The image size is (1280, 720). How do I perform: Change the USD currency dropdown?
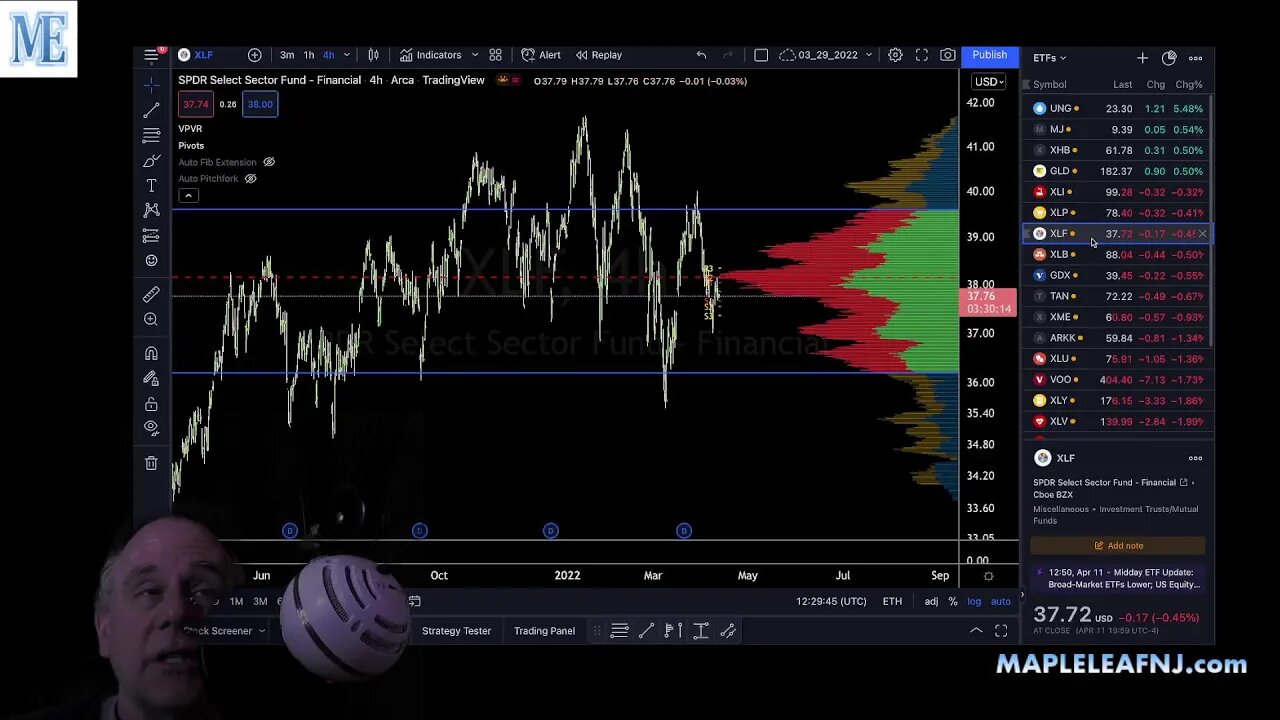989,82
